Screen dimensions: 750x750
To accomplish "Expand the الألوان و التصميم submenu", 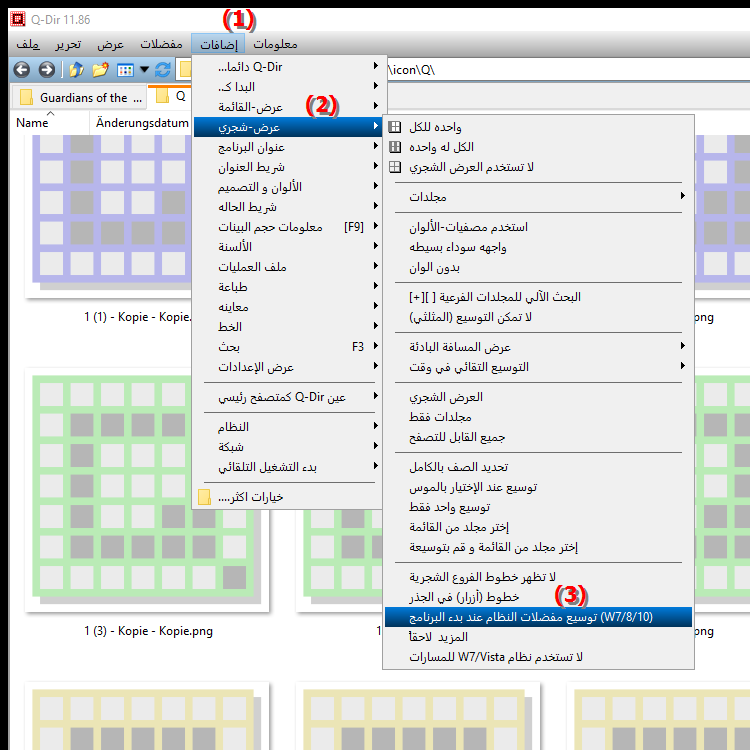I will [287, 187].
